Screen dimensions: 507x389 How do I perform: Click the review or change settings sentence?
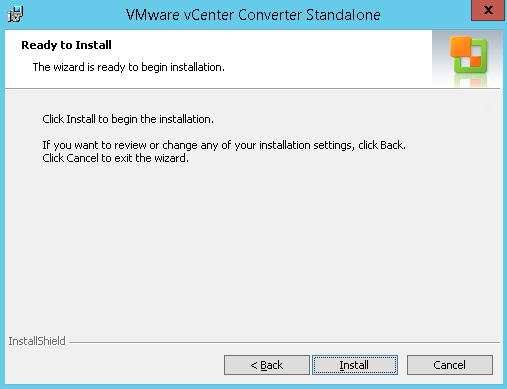pos(224,145)
